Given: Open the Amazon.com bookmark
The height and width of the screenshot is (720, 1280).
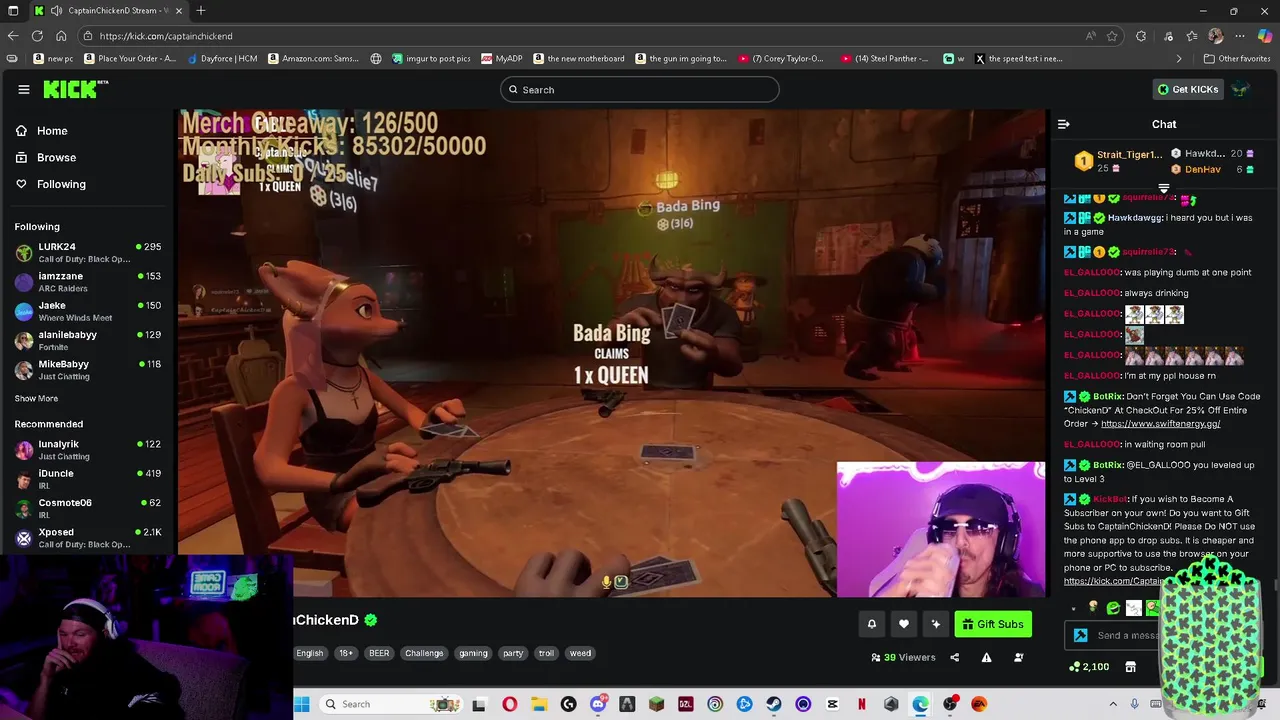Looking at the screenshot, I should 313,59.
